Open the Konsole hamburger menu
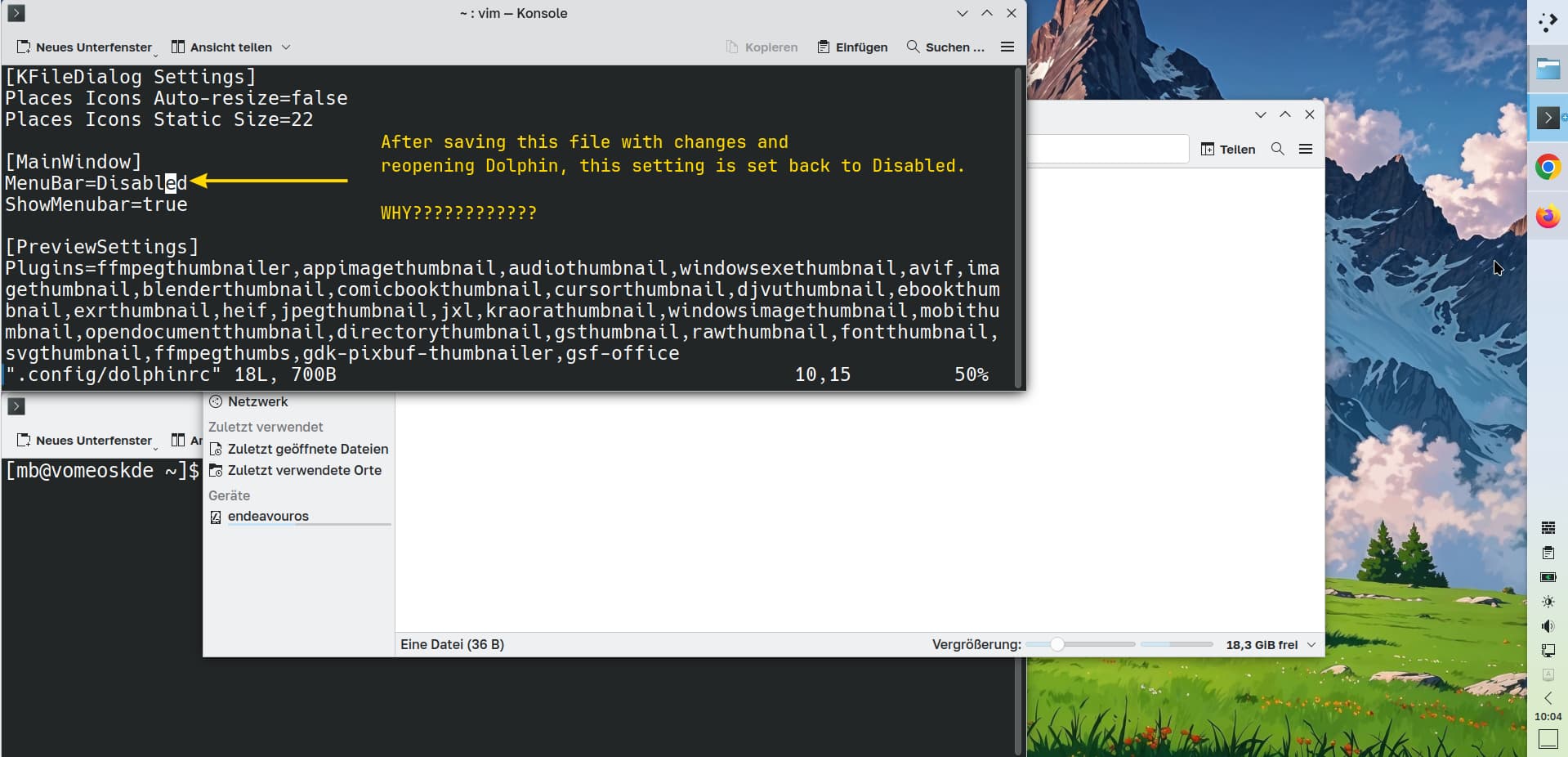 (1007, 47)
